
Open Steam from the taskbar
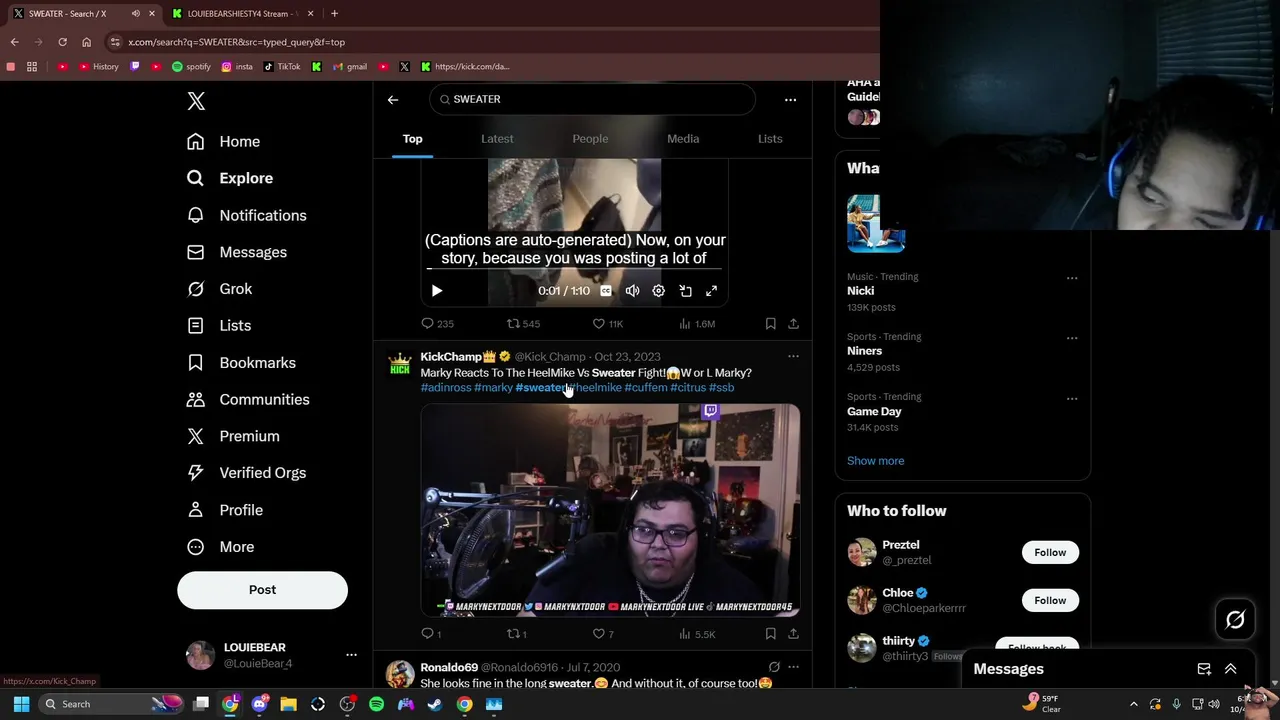point(435,704)
